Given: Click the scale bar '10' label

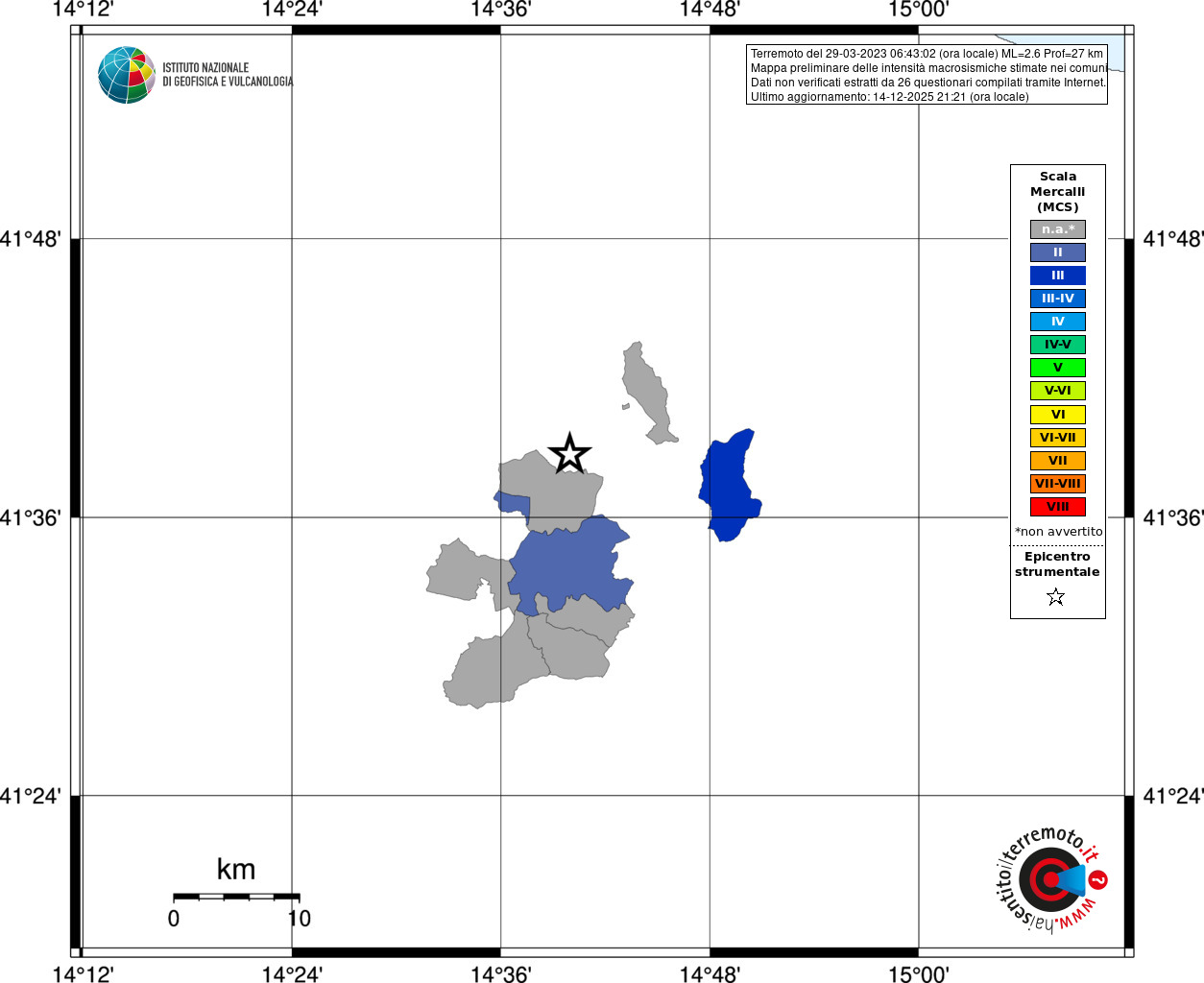Looking at the screenshot, I should tap(300, 919).
